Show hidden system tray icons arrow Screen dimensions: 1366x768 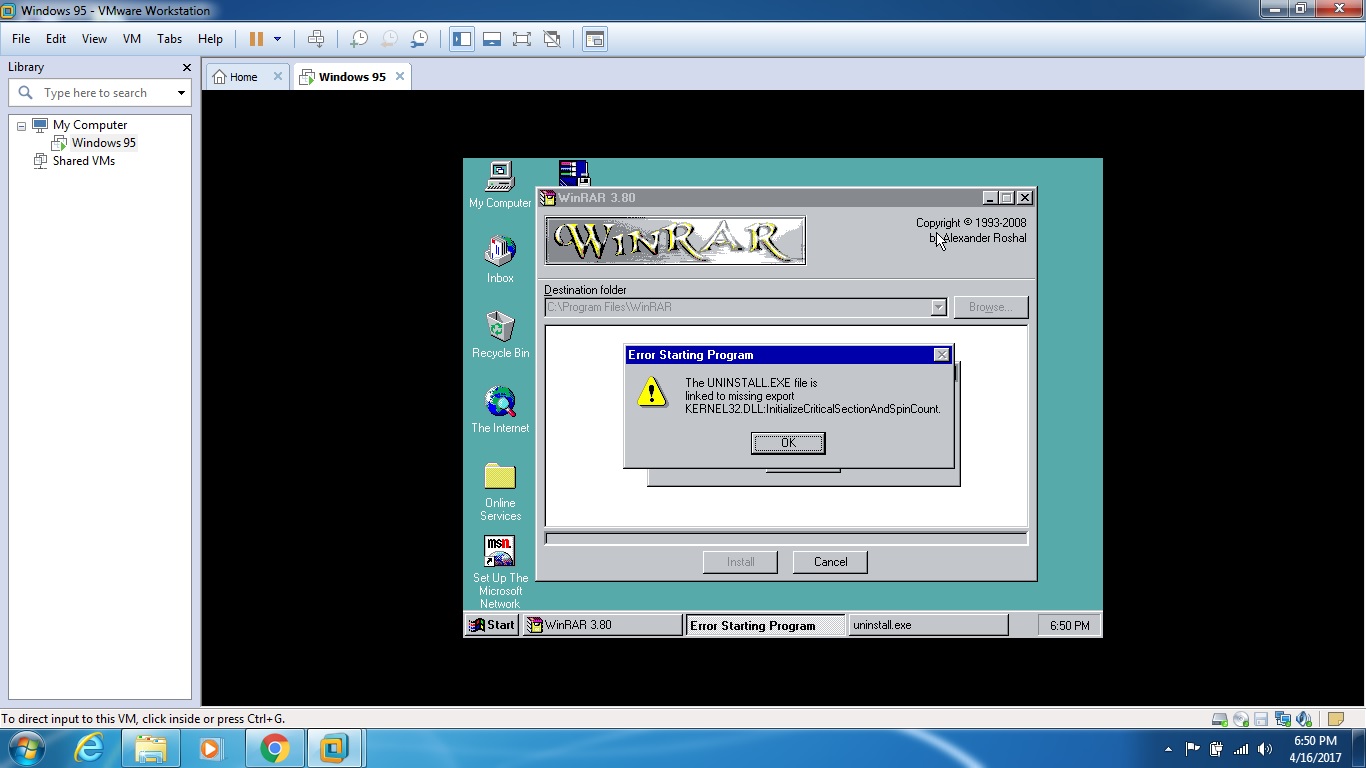[1168, 749]
